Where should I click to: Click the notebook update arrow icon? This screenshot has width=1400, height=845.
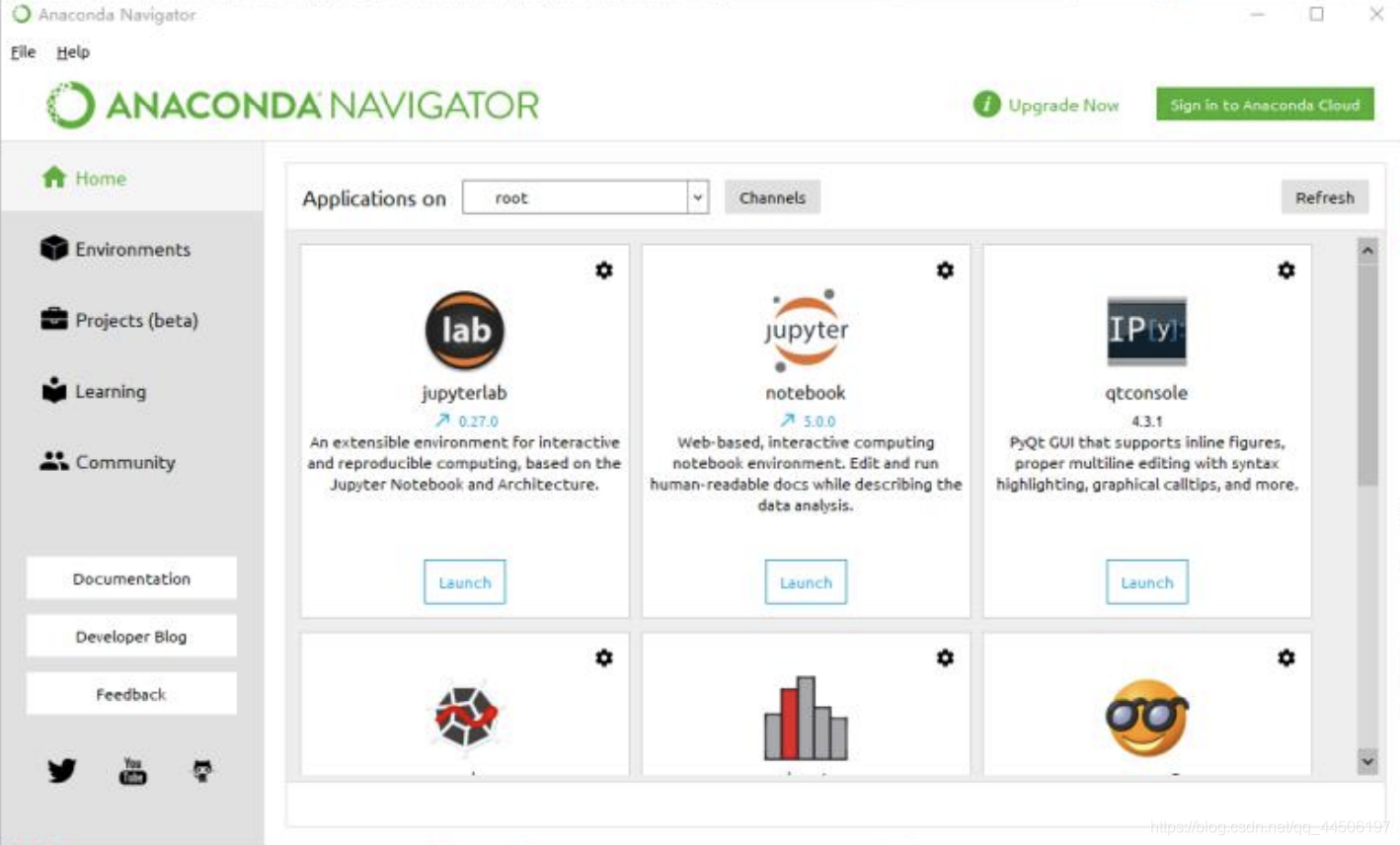[787, 421]
